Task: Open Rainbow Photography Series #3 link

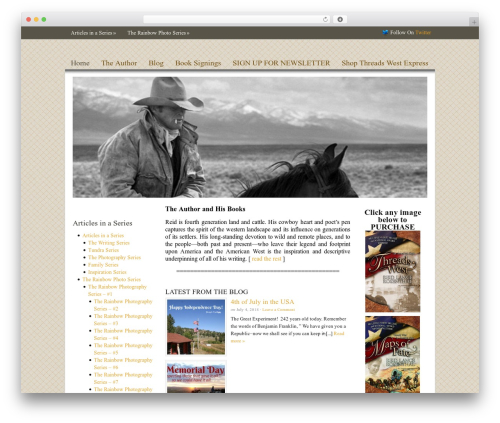Action: (x=123, y=320)
